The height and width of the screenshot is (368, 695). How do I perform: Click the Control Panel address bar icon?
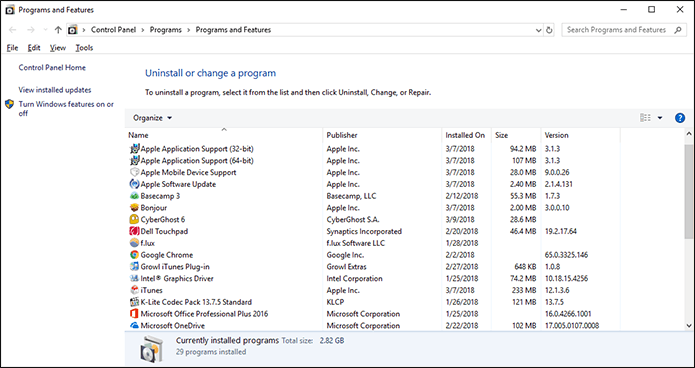point(72,30)
